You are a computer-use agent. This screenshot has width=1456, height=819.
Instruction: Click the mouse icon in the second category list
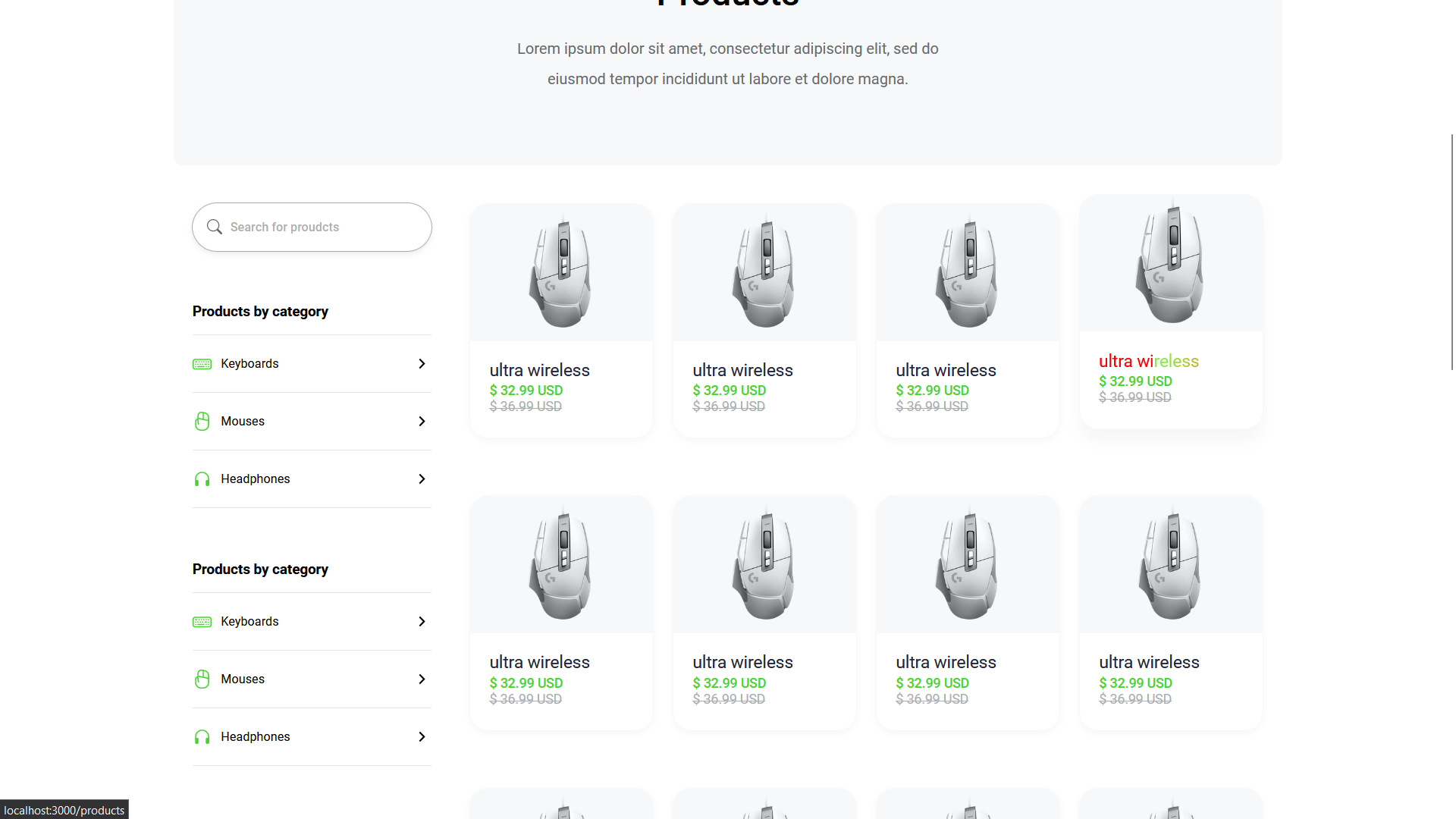click(x=202, y=679)
